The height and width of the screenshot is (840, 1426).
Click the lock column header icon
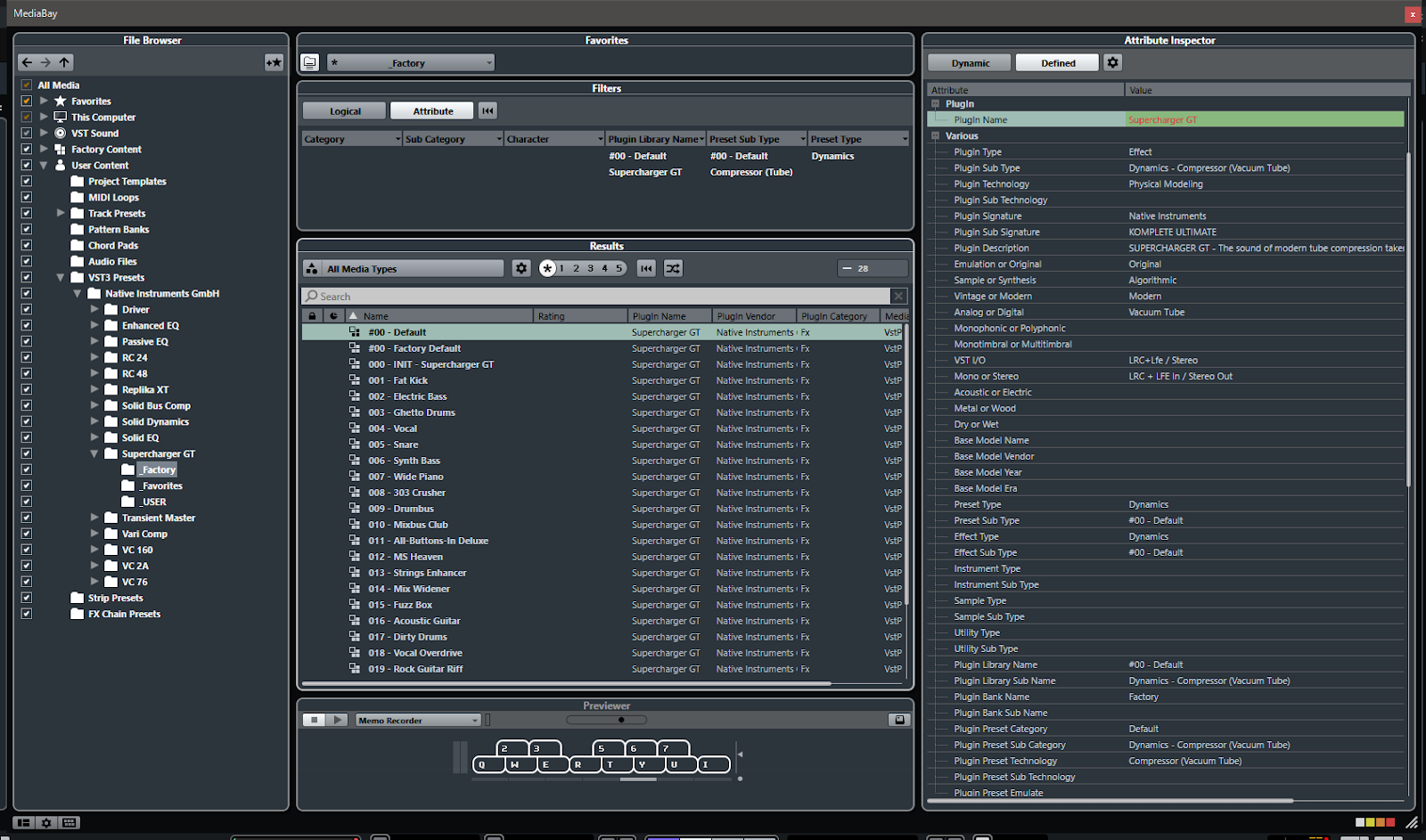click(312, 315)
